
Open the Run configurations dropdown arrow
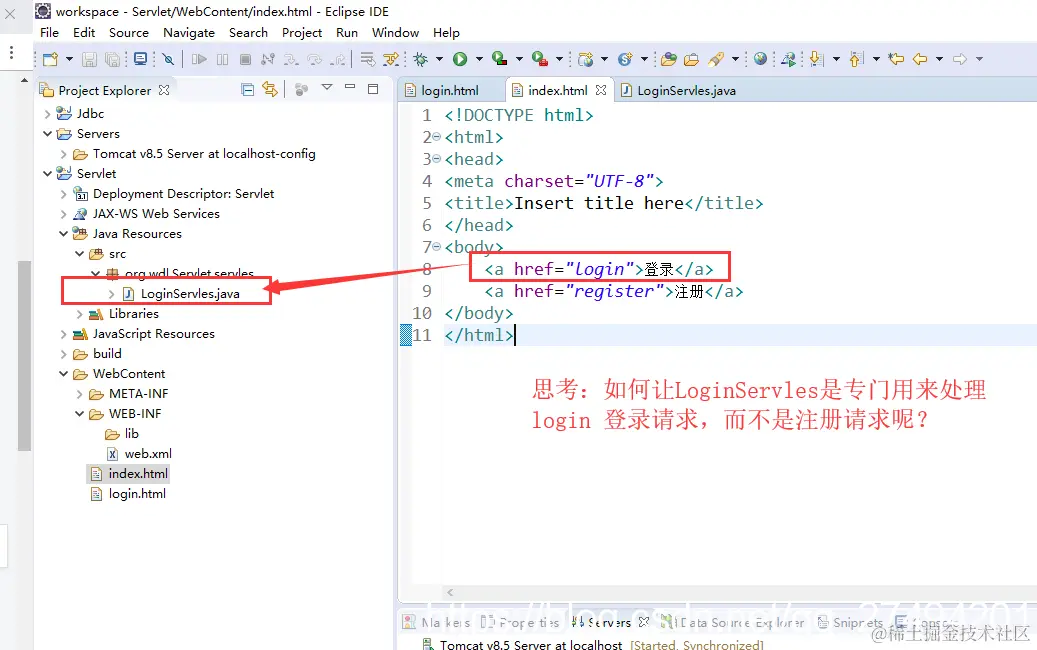[479, 60]
